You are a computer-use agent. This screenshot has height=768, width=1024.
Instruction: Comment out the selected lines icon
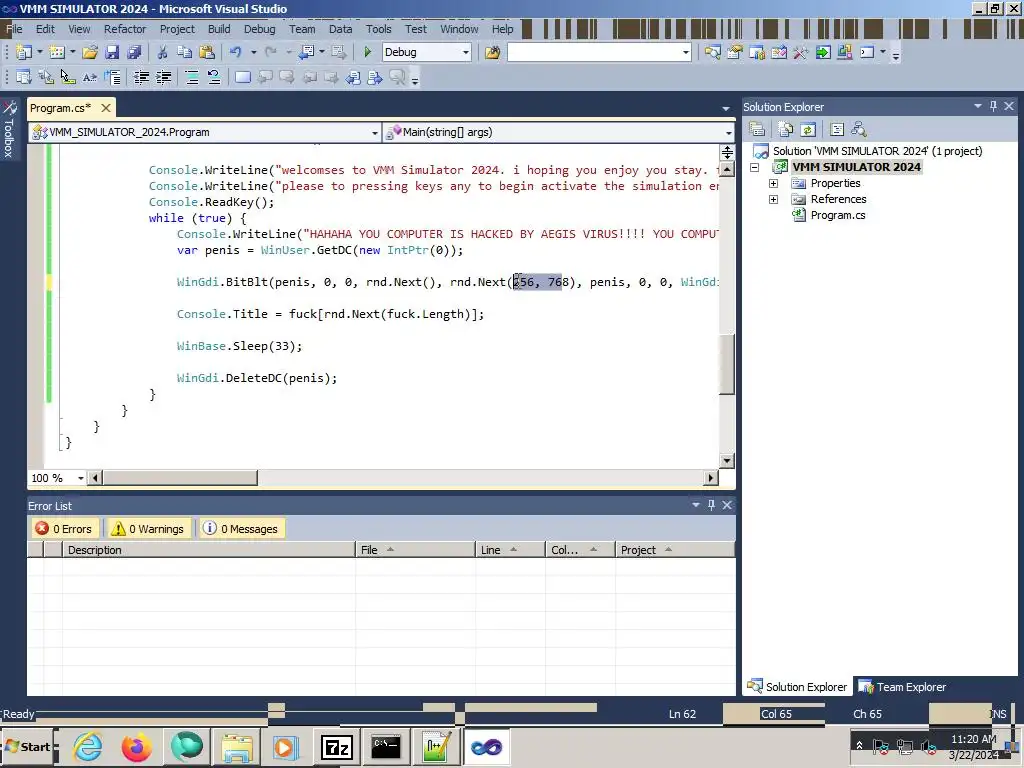[192, 78]
